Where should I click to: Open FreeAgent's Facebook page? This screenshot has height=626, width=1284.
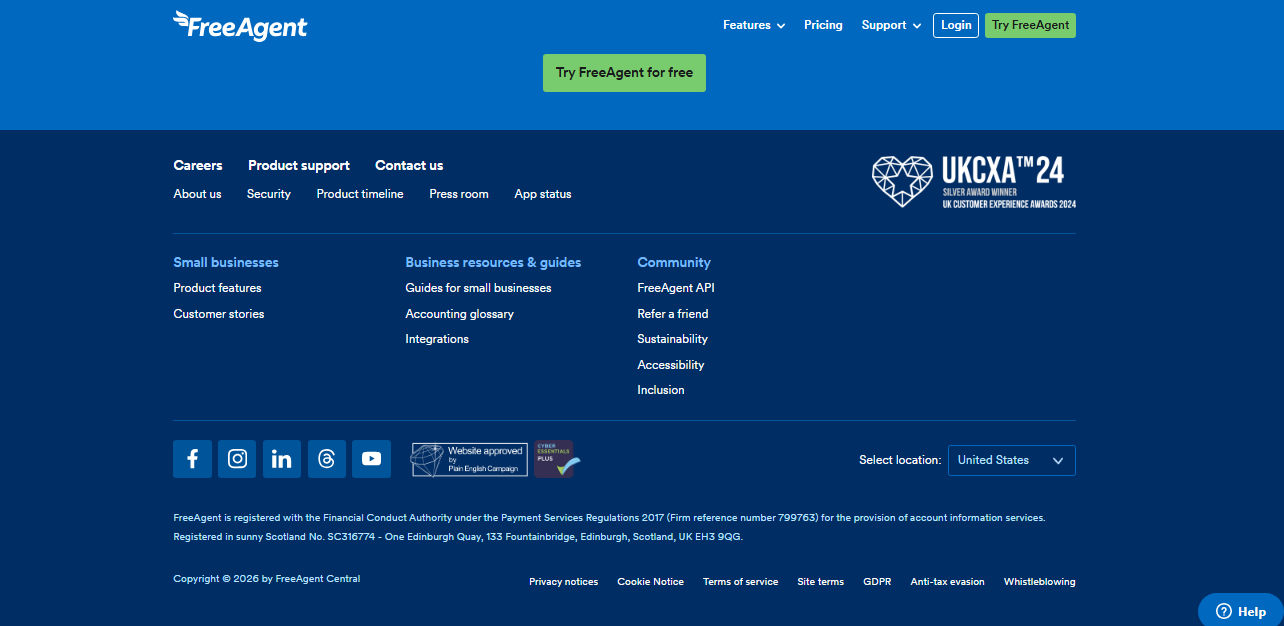[192, 459]
